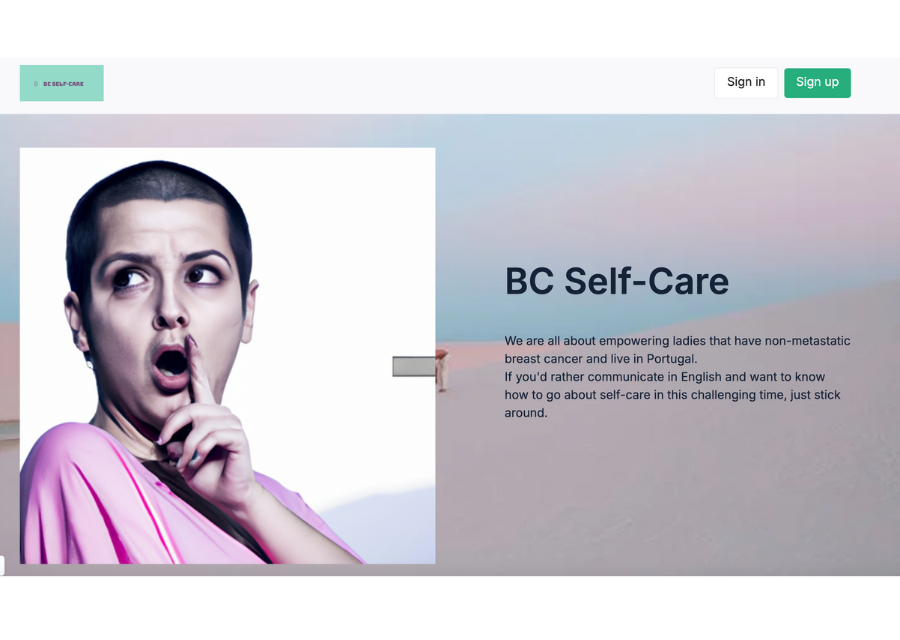Open the Sign in page
This screenshot has width=900, height=640.
(x=746, y=83)
